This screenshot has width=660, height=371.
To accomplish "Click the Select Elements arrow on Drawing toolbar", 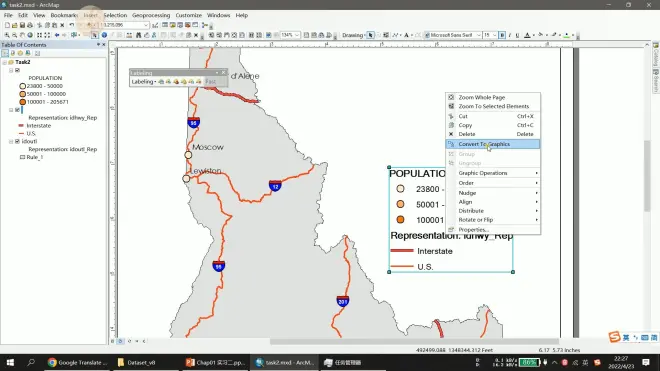I will pyautogui.click(x=370, y=35).
